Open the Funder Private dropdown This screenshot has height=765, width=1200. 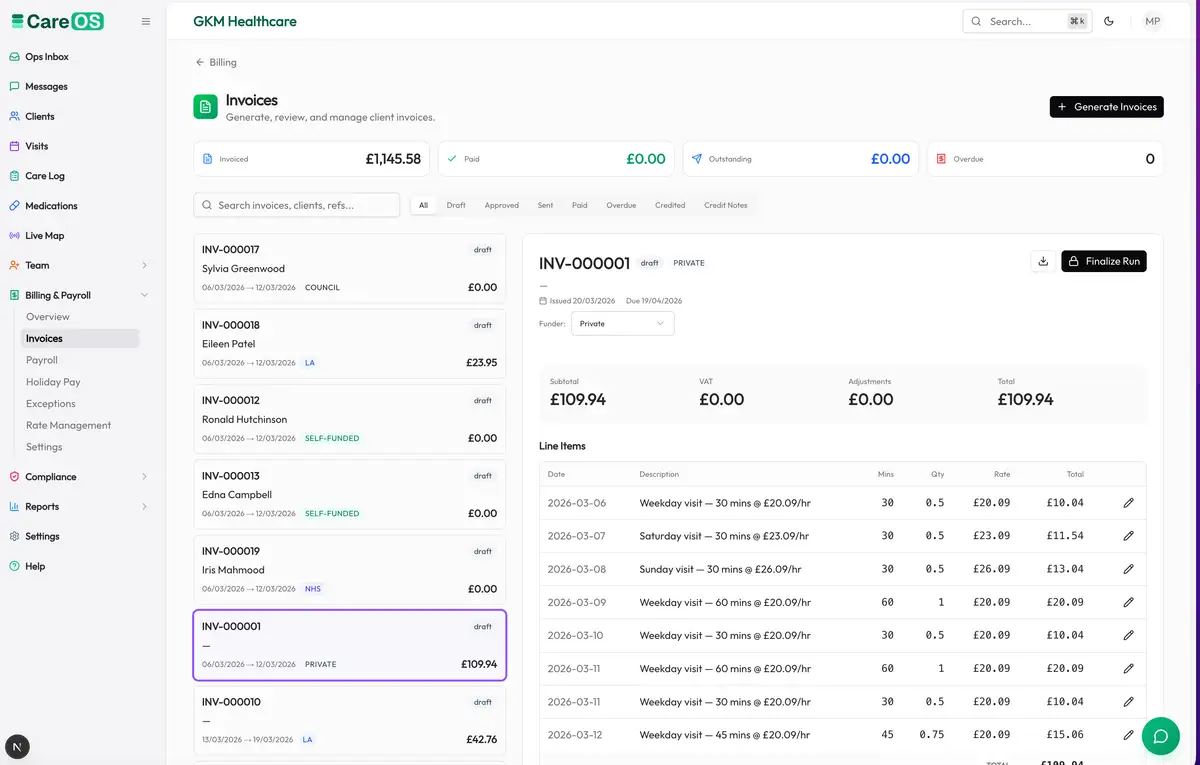(622, 323)
